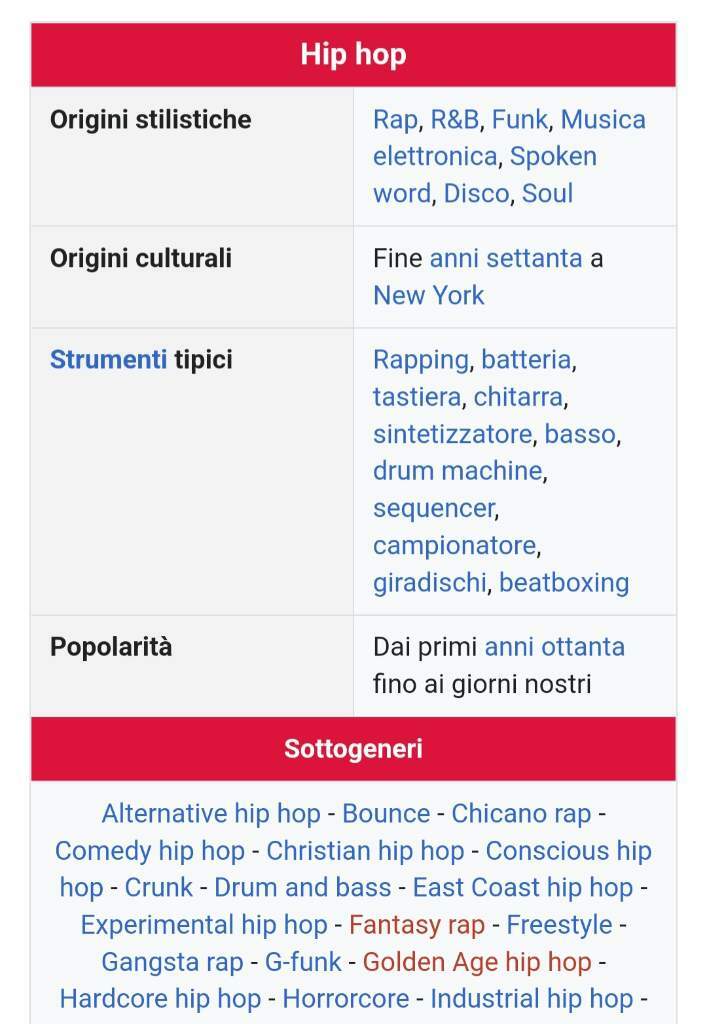Click the Hip hop infobox title
Image resolution: width=707 pixels, height=1024 pixels.
[353, 54]
